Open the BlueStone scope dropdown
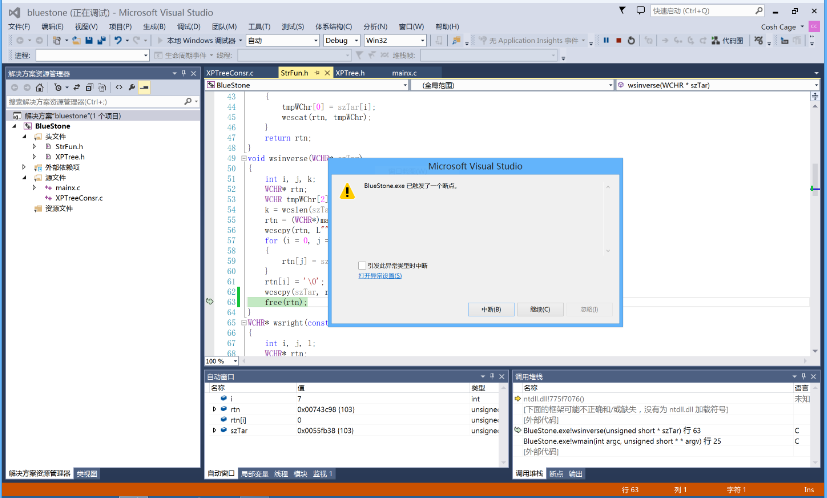 [x=307, y=85]
